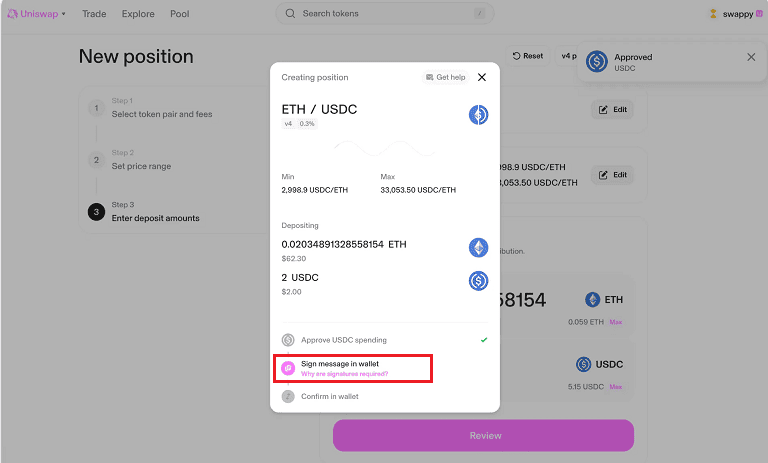This screenshot has width=768, height=463.
Task: Open the Trade menu
Action: [94, 14]
